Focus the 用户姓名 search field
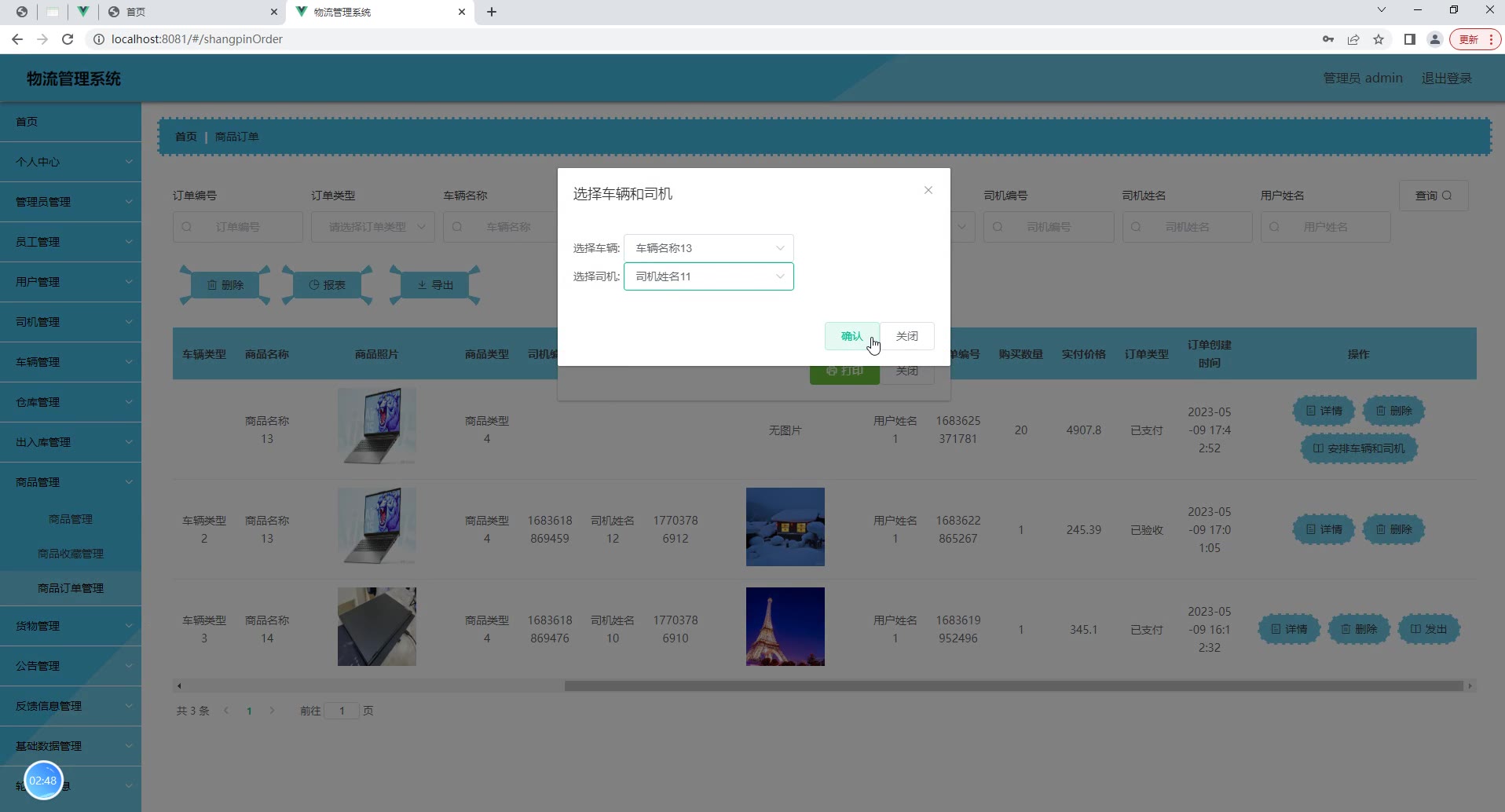1505x812 pixels. pyautogui.click(x=1325, y=227)
